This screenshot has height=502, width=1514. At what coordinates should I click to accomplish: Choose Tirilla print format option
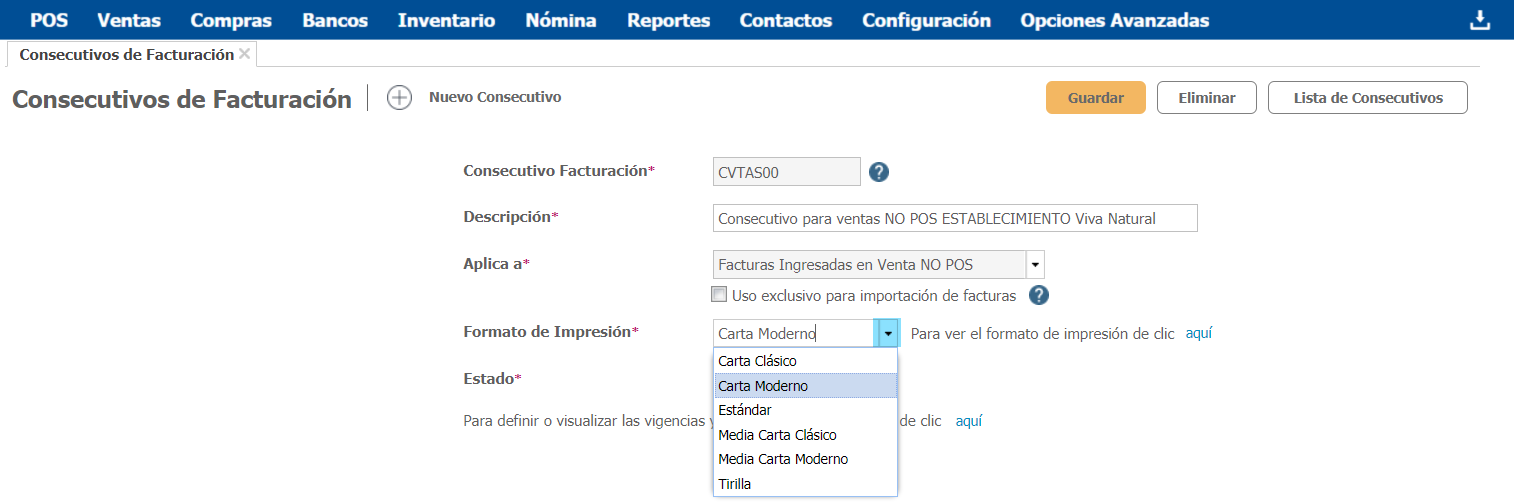[734, 484]
